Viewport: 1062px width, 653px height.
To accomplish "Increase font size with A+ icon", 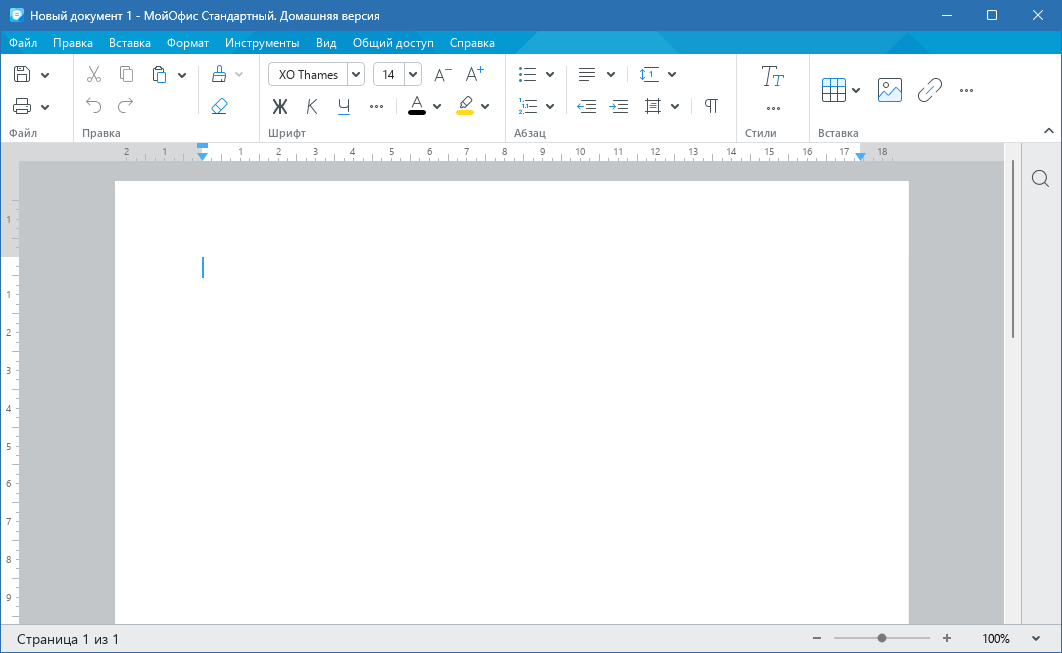I will pyautogui.click(x=475, y=74).
